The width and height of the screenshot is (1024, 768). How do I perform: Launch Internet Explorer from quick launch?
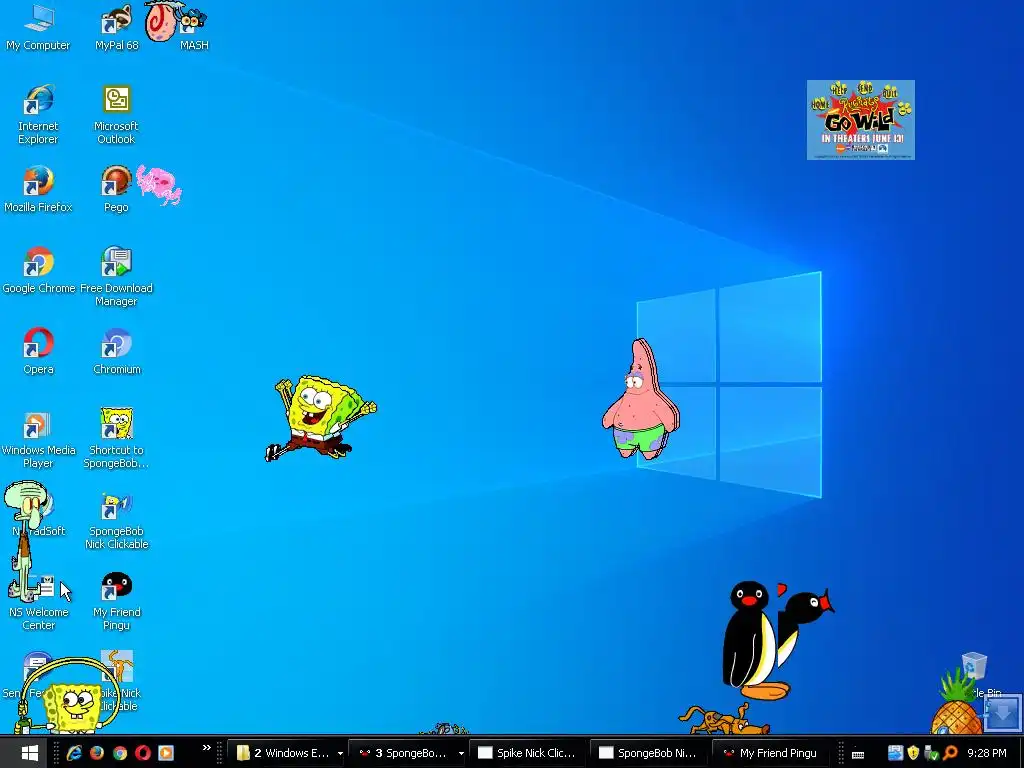[74, 753]
